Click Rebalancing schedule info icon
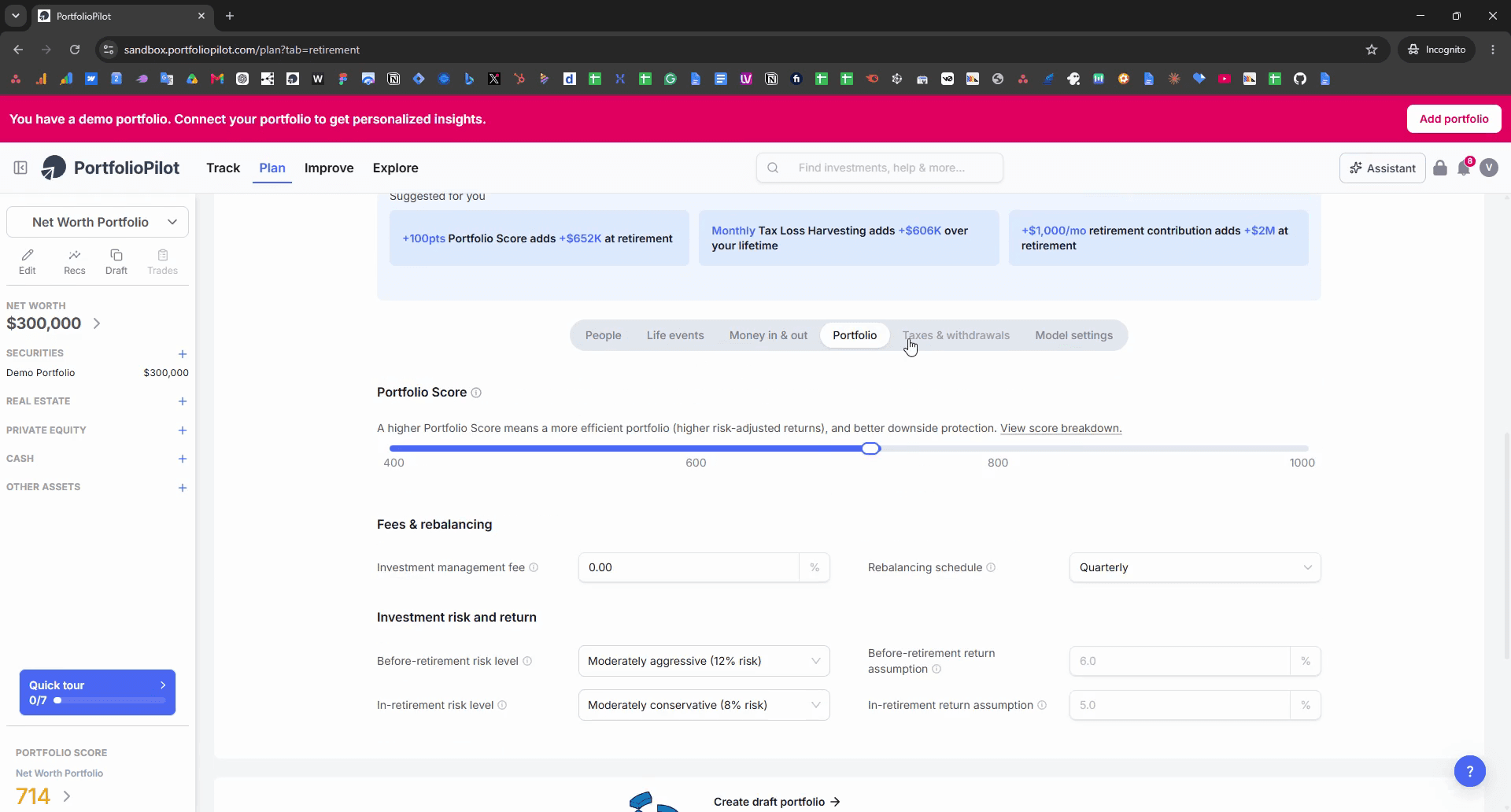Image resolution: width=1511 pixels, height=812 pixels. coord(991,567)
